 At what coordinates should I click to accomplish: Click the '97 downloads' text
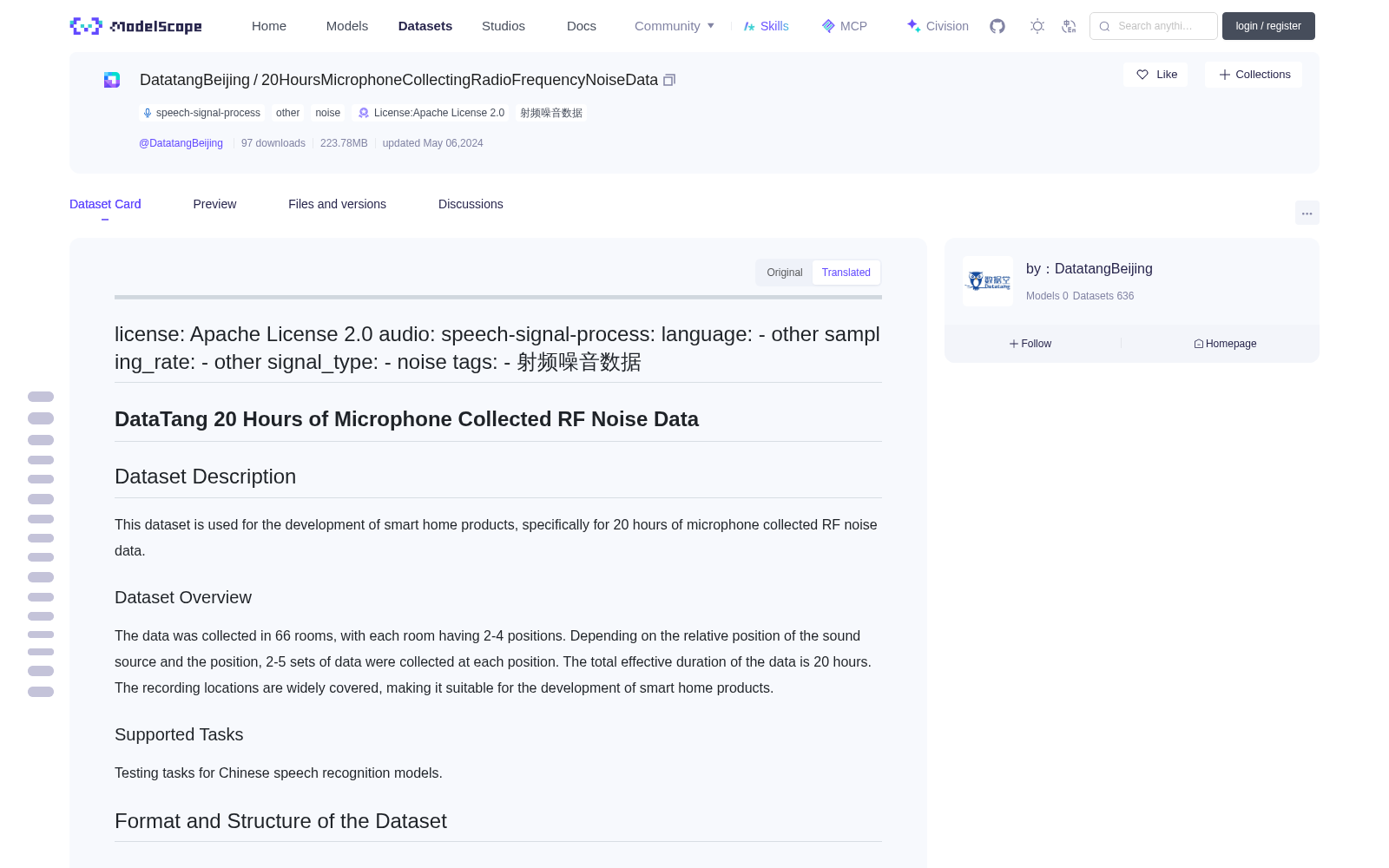pos(273,143)
